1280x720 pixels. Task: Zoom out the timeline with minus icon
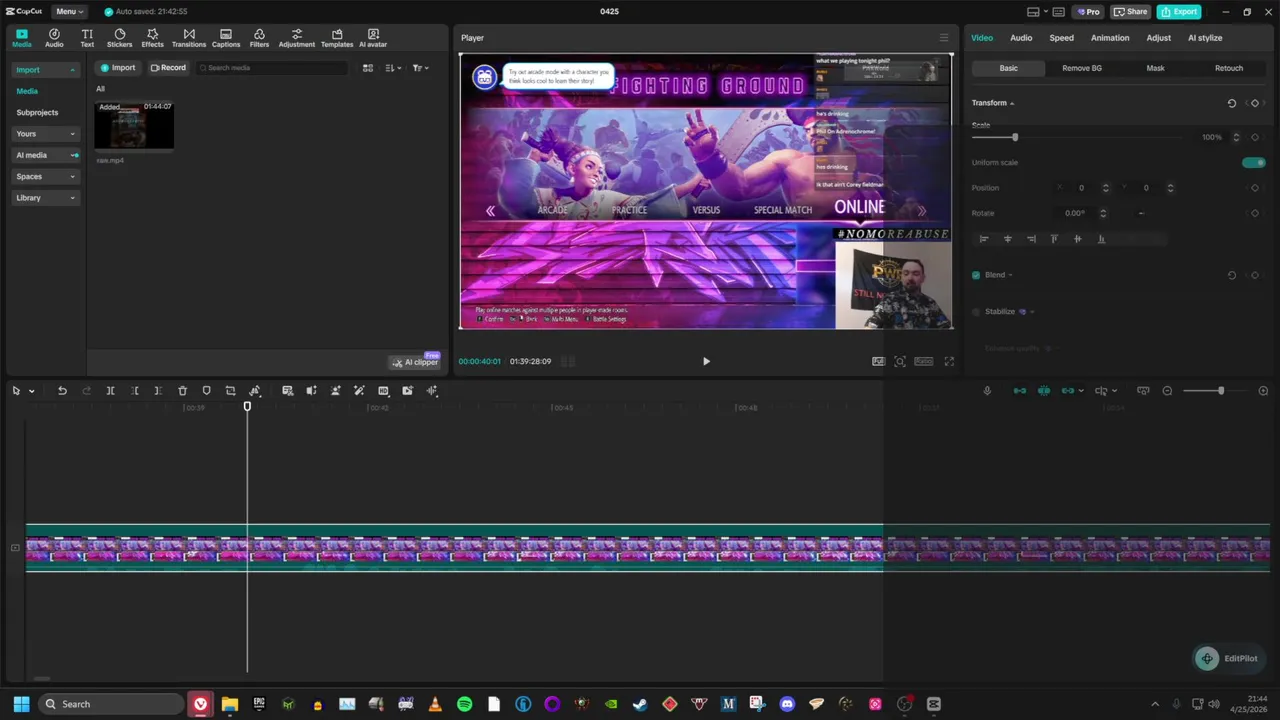click(1167, 391)
